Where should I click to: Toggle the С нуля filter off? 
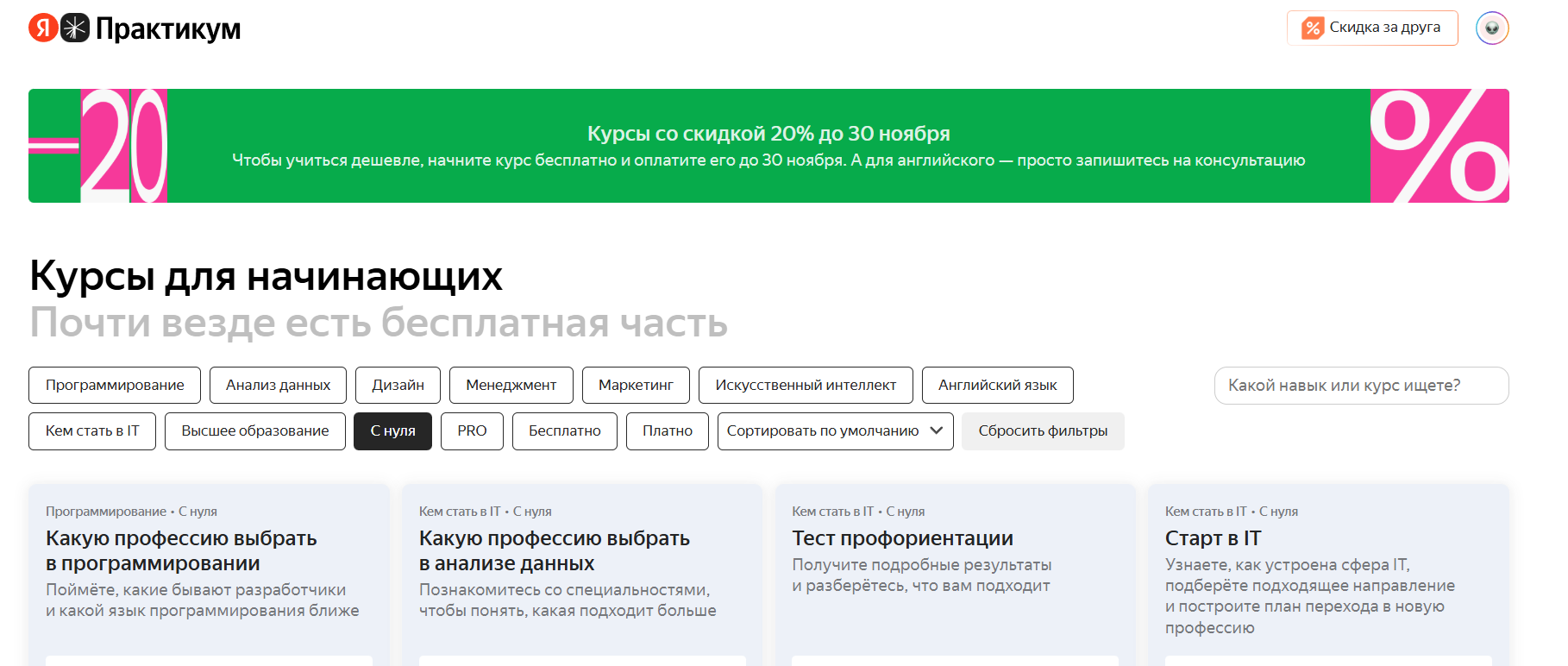[x=392, y=430]
